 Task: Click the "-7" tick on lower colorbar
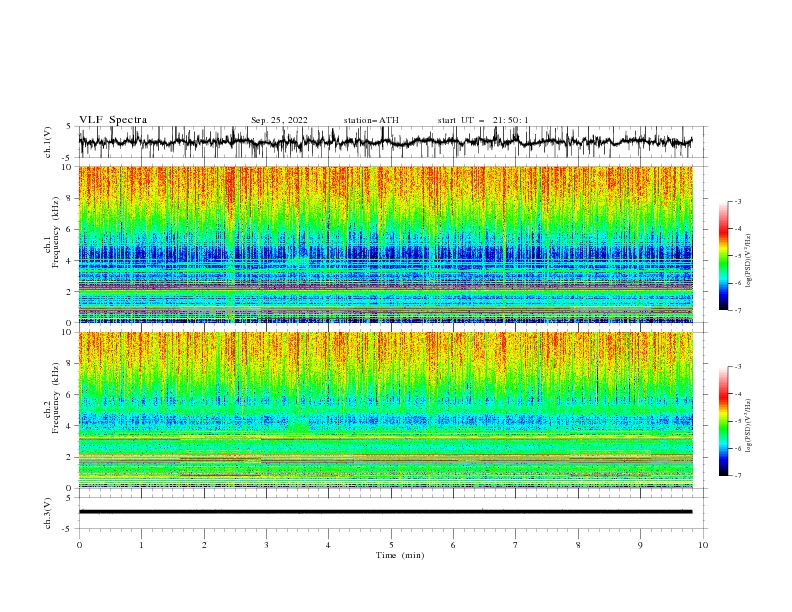(x=737, y=476)
